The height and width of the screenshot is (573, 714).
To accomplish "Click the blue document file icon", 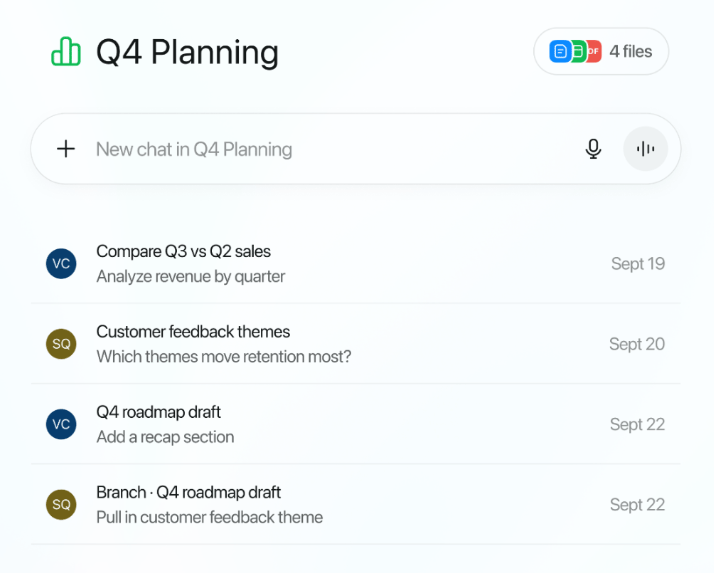I will 560,51.
